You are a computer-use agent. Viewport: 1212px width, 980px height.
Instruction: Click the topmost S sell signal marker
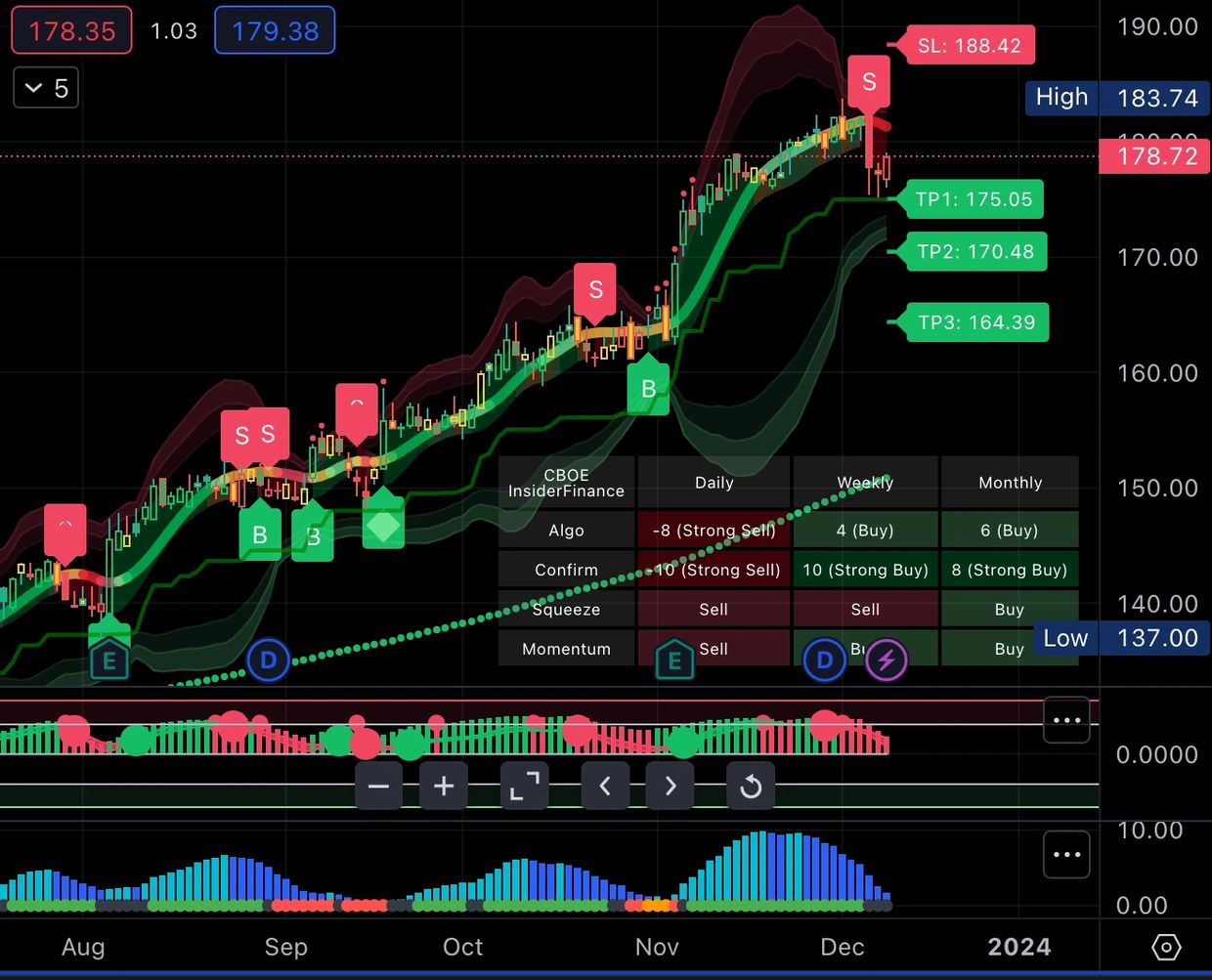pyautogui.click(x=869, y=82)
